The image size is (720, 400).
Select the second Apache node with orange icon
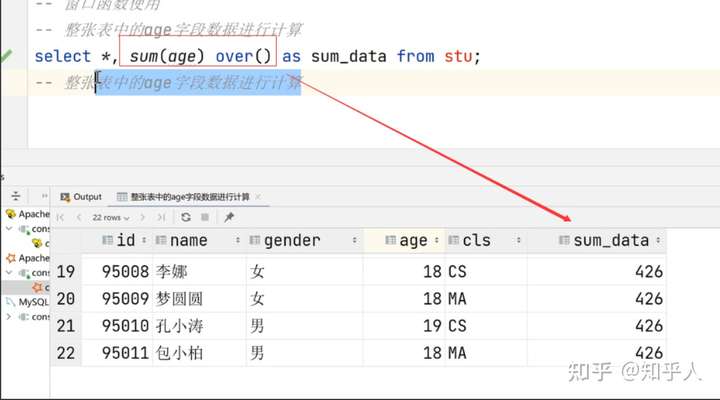28,258
